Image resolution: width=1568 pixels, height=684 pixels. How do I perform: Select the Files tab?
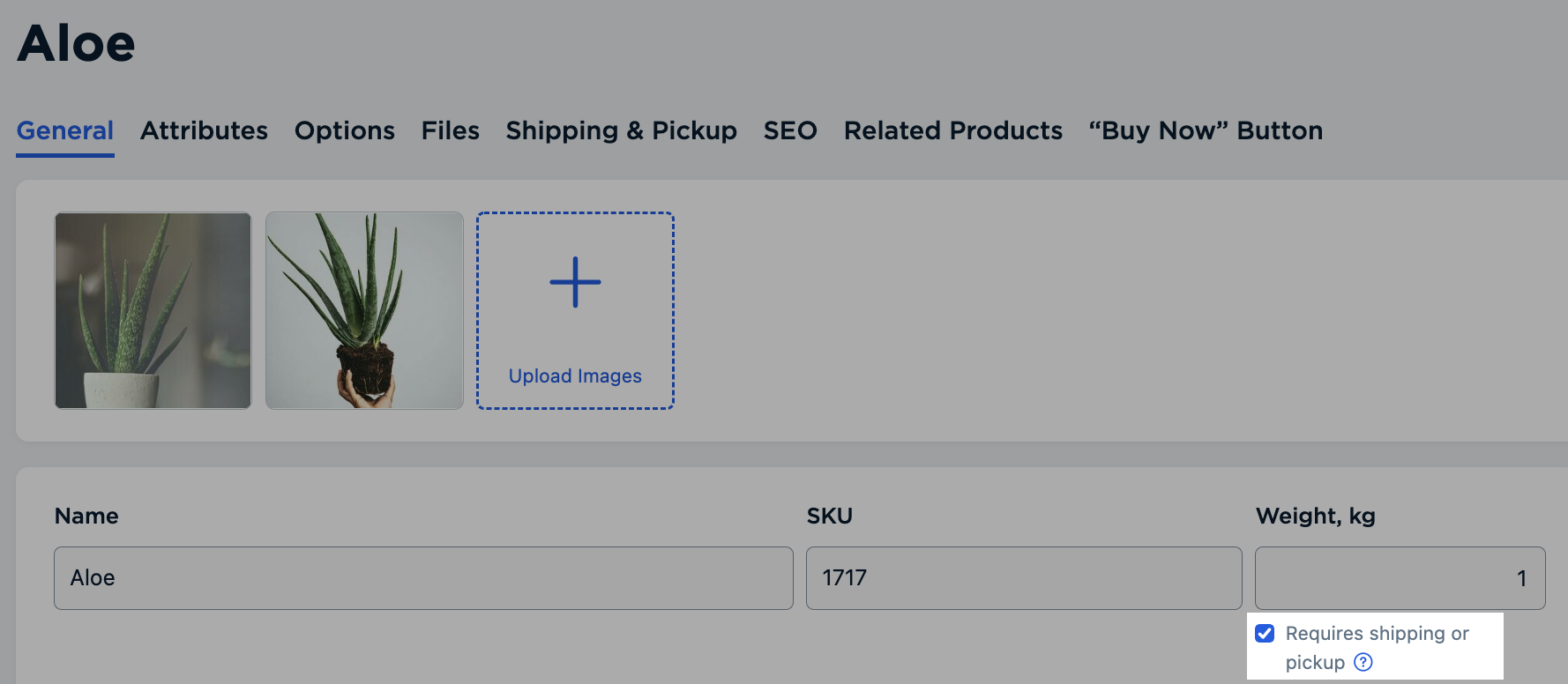pyautogui.click(x=450, y=130)
